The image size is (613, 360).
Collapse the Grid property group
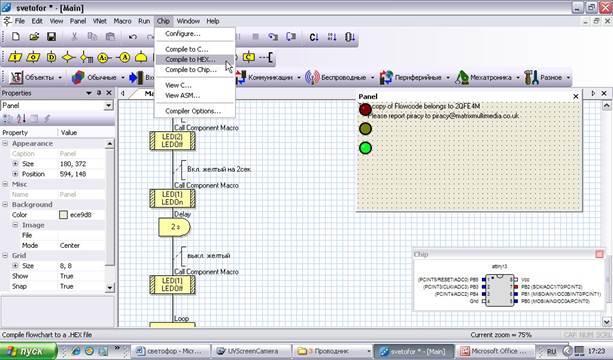click(5, 256)
